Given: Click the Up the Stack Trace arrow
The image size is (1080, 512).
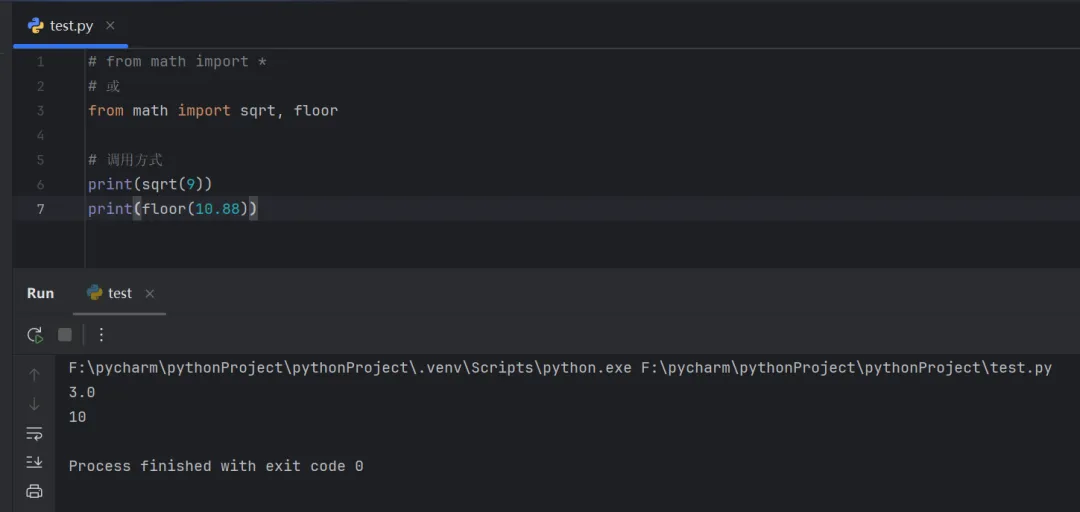Looking at the screenshot, I should click(x=35, y=375).
